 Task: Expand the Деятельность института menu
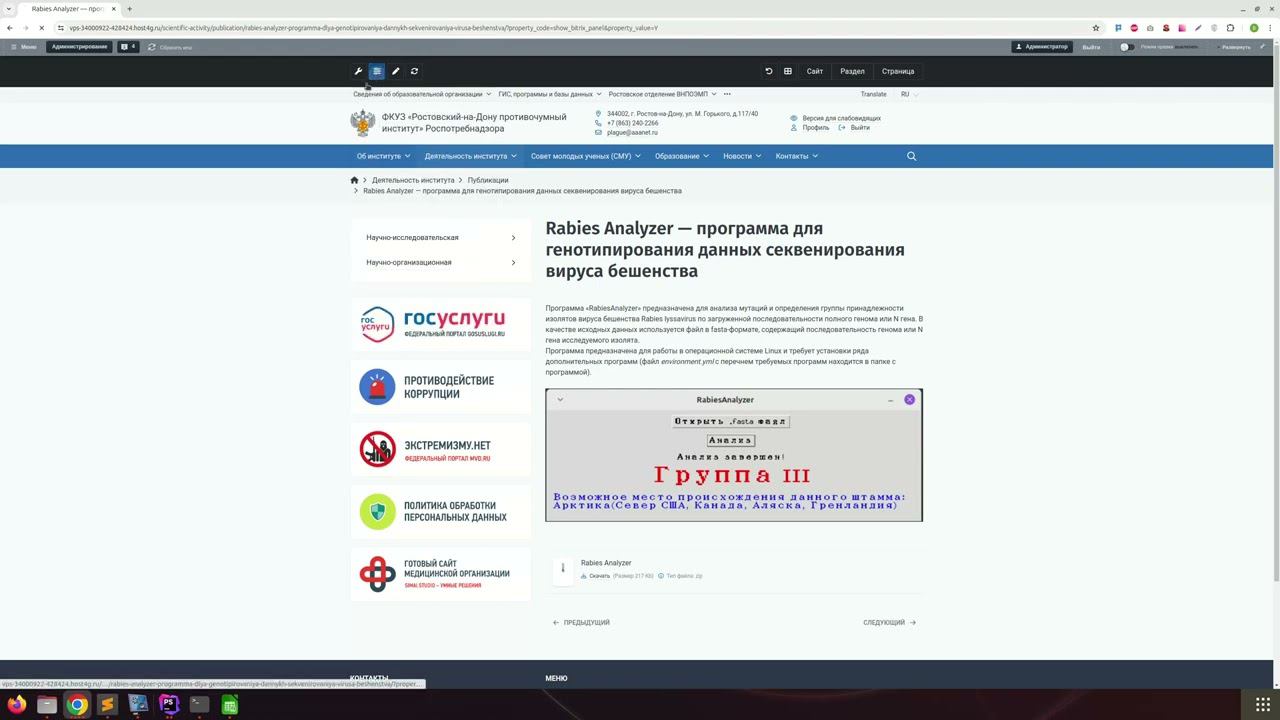471,156
